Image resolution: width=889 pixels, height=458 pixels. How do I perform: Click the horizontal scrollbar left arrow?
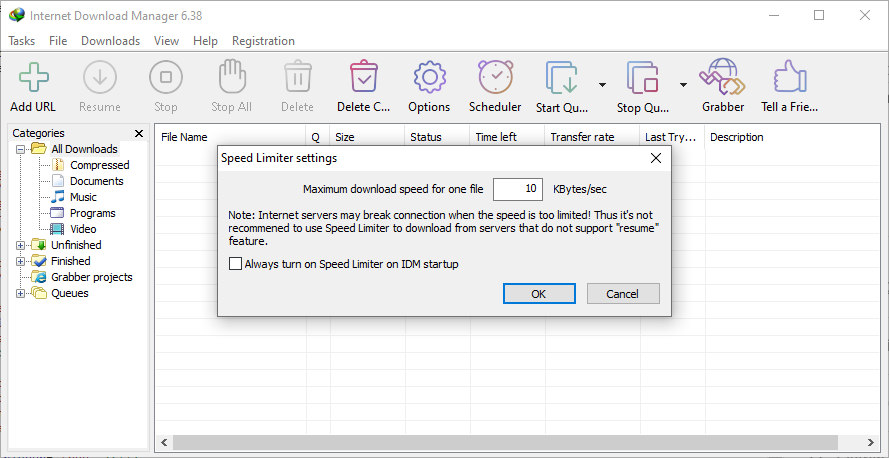164,442
